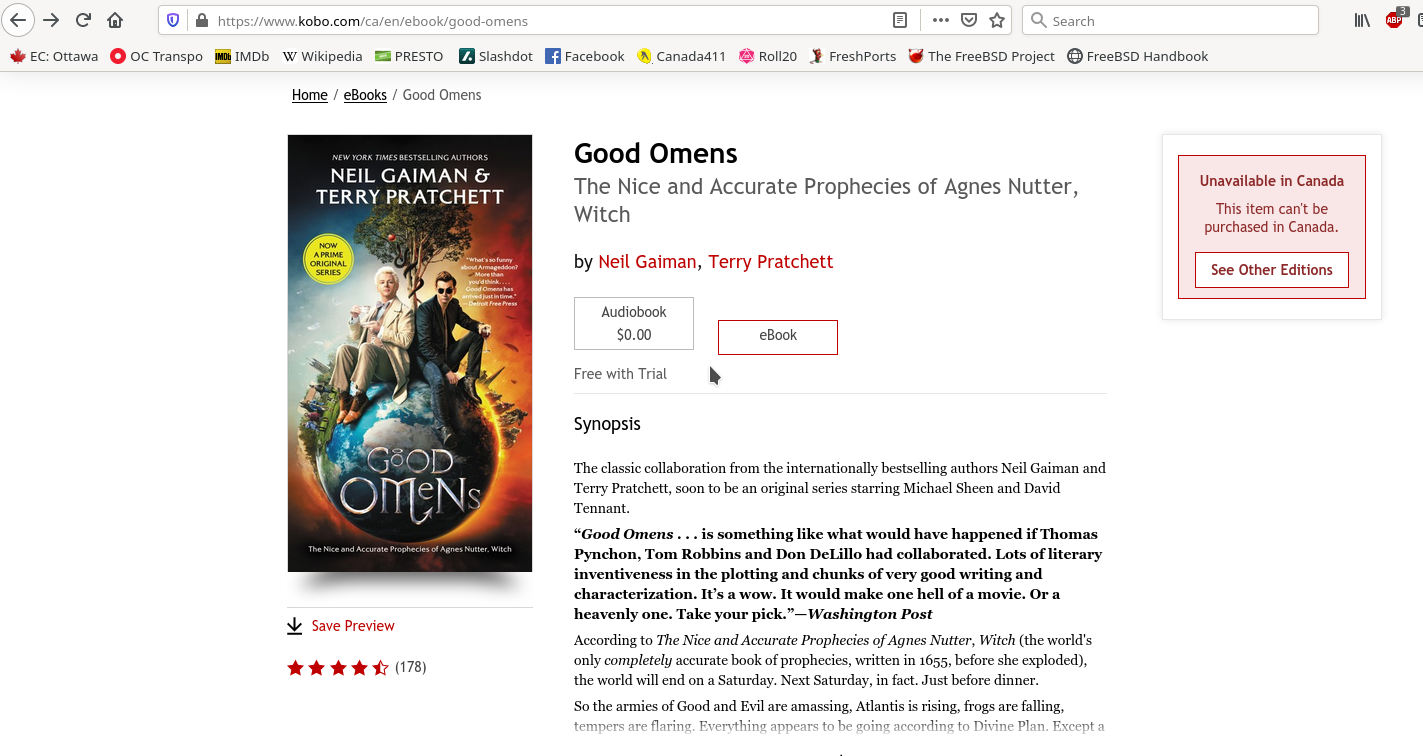The image size is (1423, 756).
Task: Save page to Pocket icon
Action: [x=968, y=20]
